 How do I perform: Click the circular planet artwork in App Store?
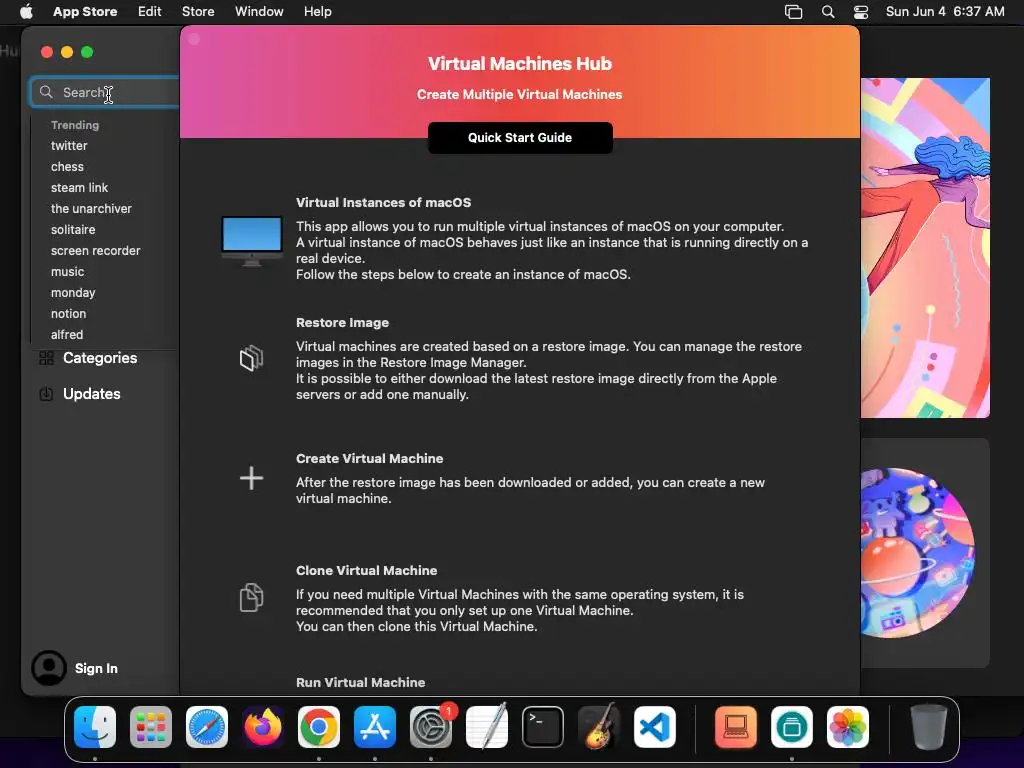click(918, 552)
